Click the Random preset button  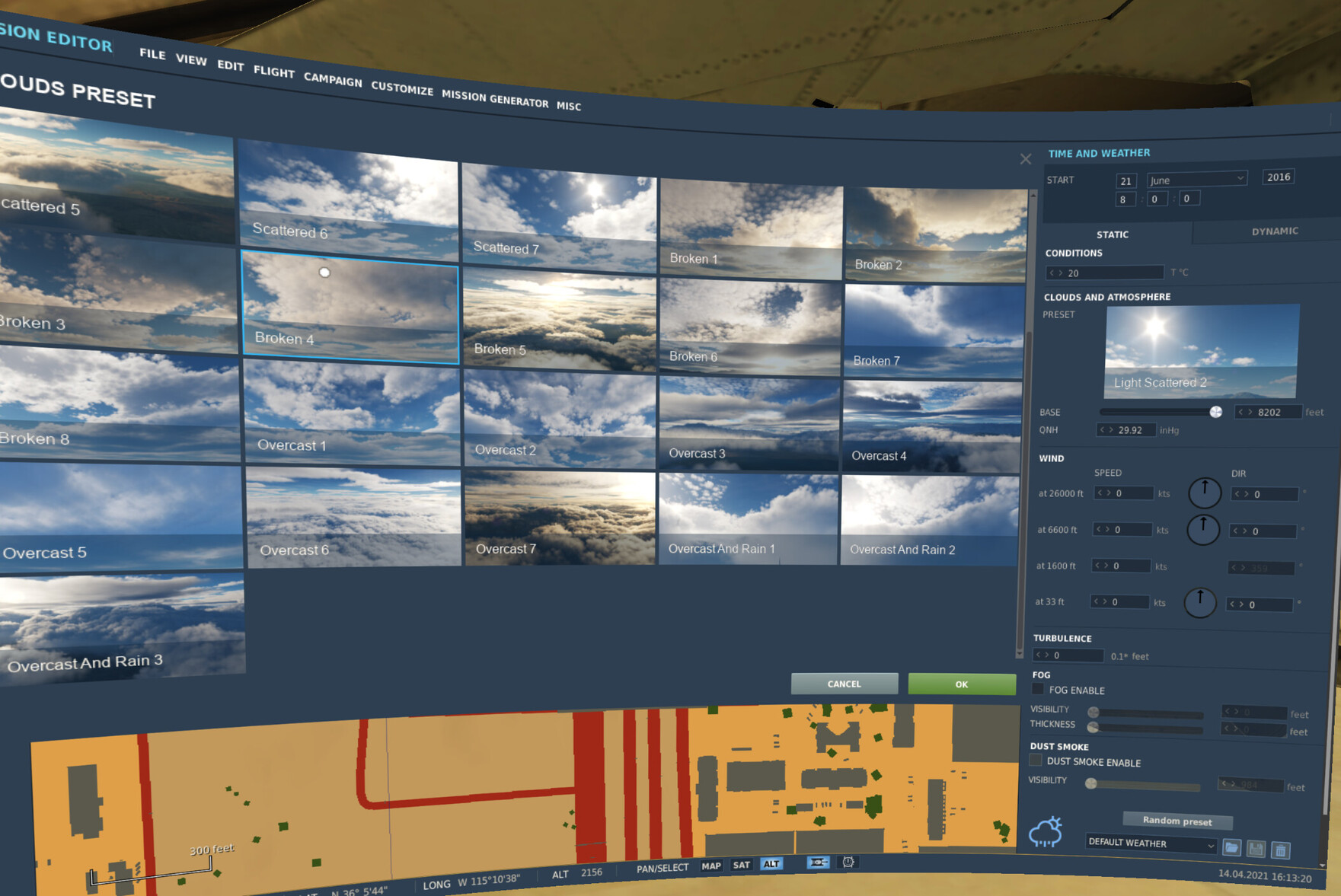[1177, 821]
